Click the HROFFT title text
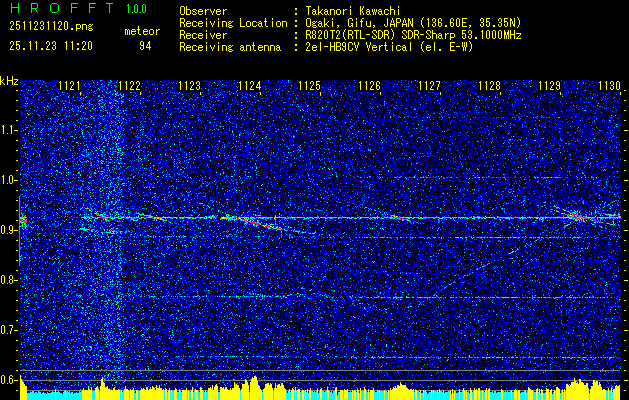The width and height of the screenshot is (629, 400). pyautogui.click(x=62, y=8)
